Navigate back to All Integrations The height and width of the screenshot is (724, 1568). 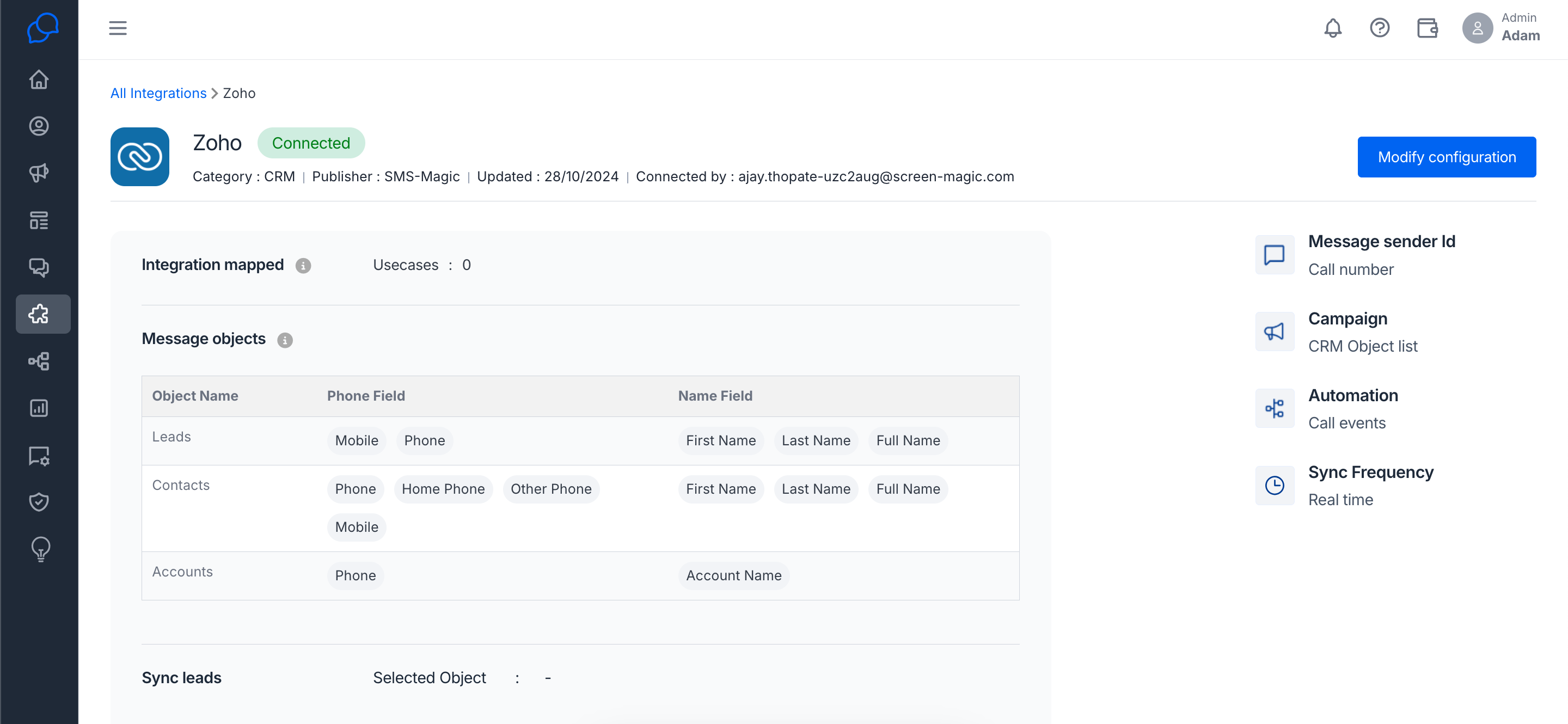pos(158,93)
